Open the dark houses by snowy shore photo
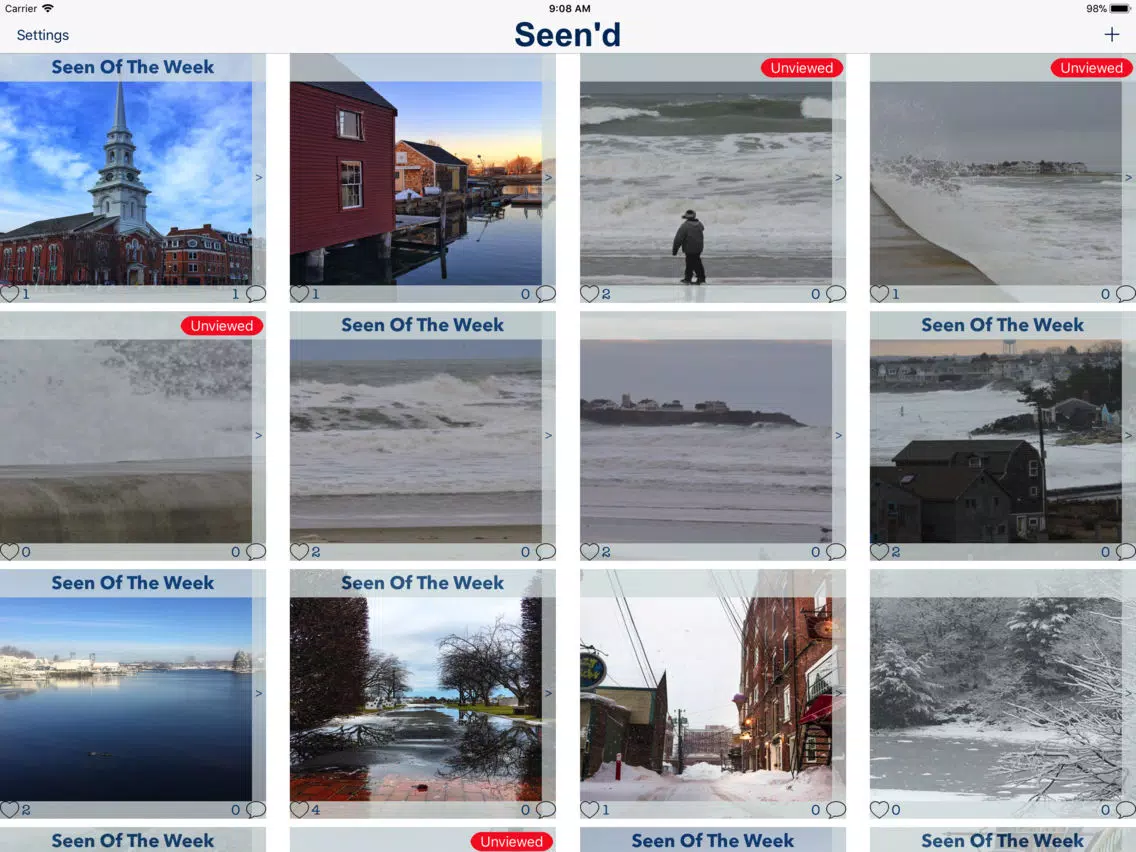This screenshot has height=852, width=1136. pos(995,440)
